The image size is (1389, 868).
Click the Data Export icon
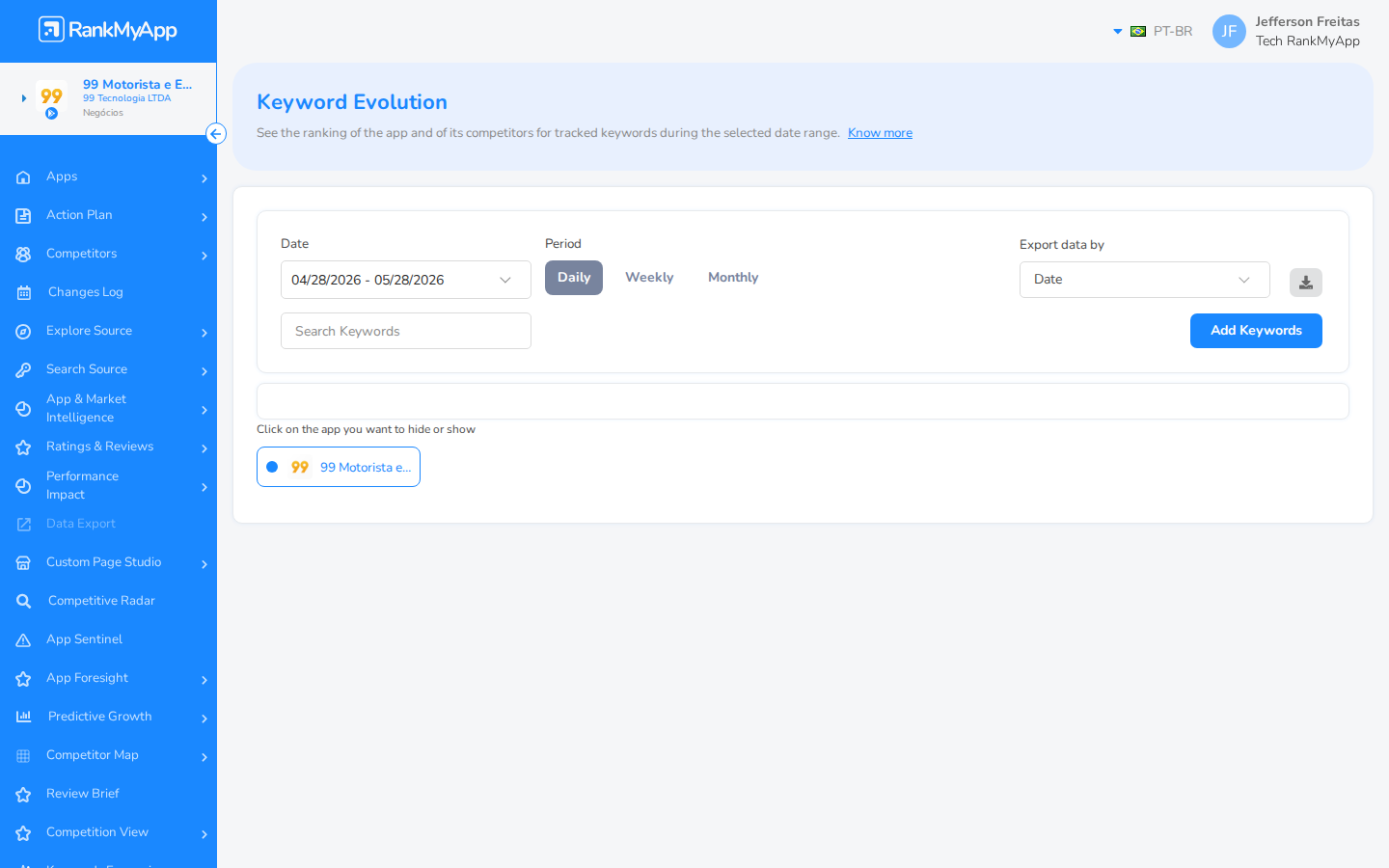23,525
